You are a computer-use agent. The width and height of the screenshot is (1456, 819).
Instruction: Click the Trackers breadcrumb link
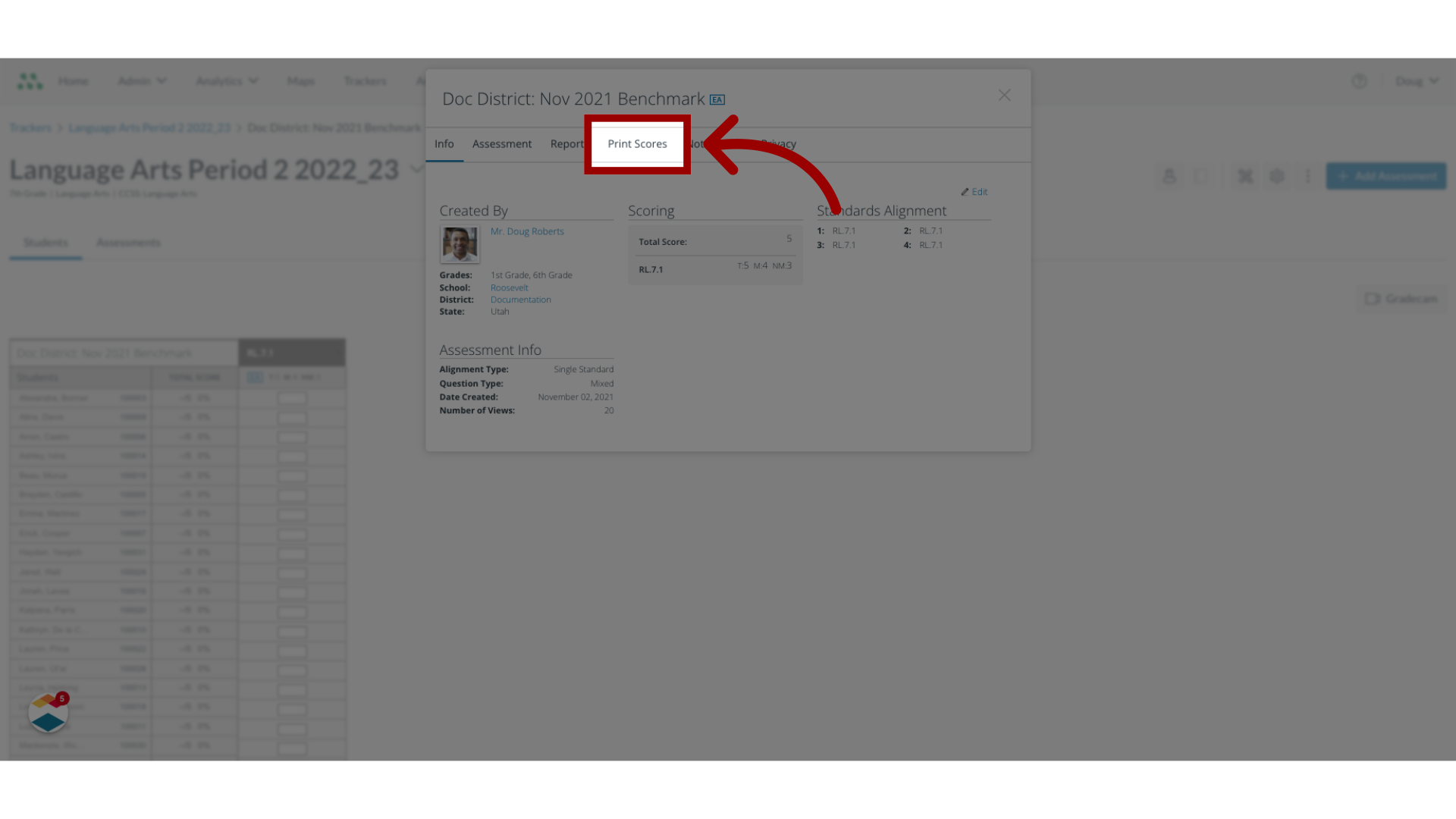coord(30,127)
